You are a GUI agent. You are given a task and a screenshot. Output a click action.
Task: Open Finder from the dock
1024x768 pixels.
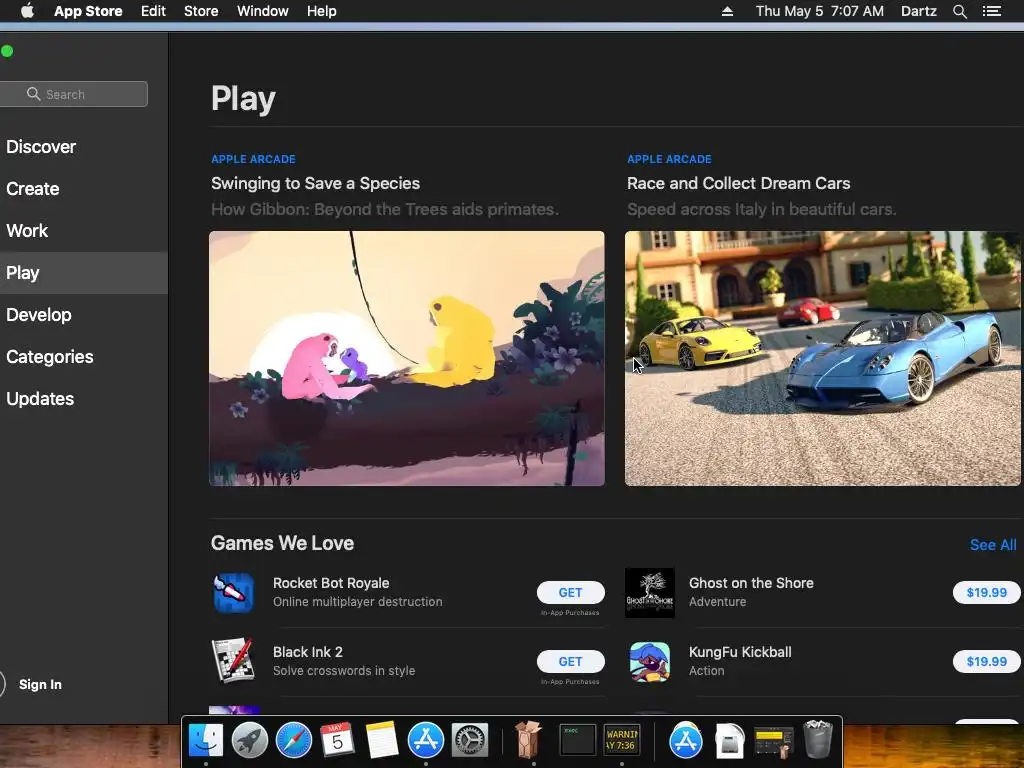tap(206, 741)
